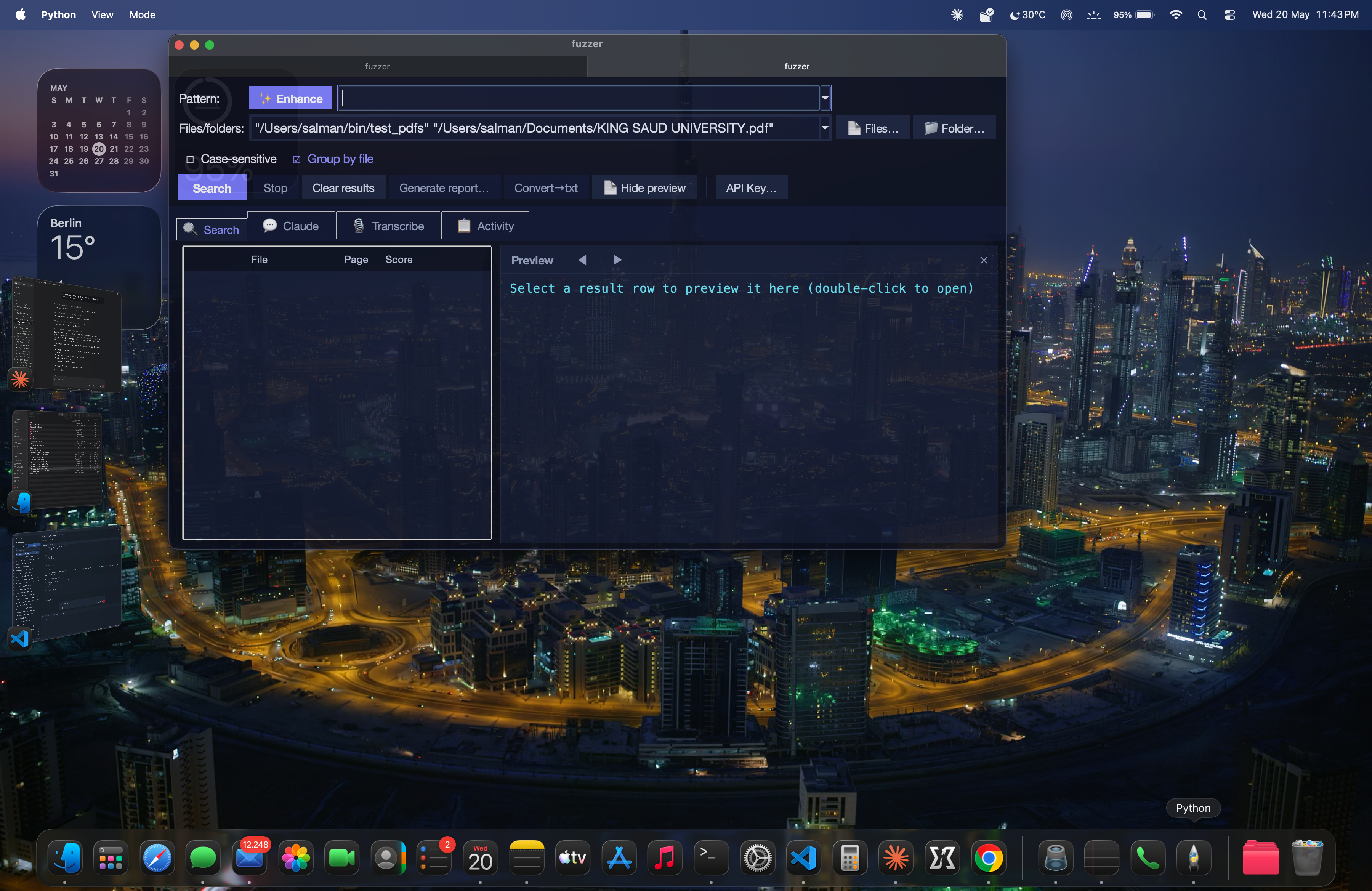
Task: Open Mail with 12,248 badge
Action: [x=250, y=857]
